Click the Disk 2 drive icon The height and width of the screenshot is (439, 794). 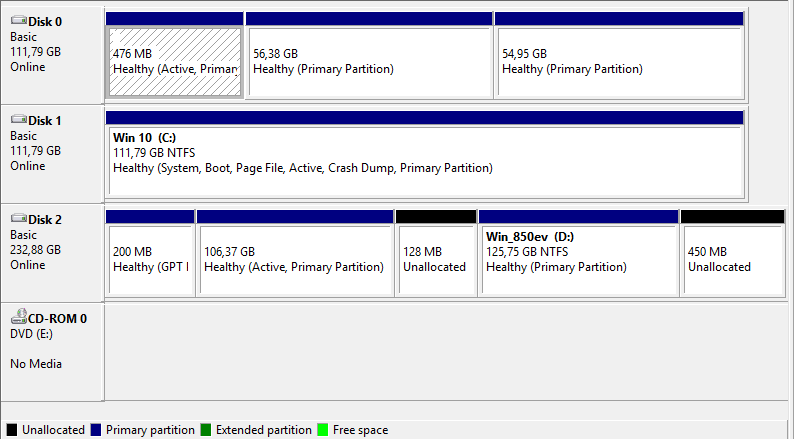pyautogui.click(x=17, y=219)
